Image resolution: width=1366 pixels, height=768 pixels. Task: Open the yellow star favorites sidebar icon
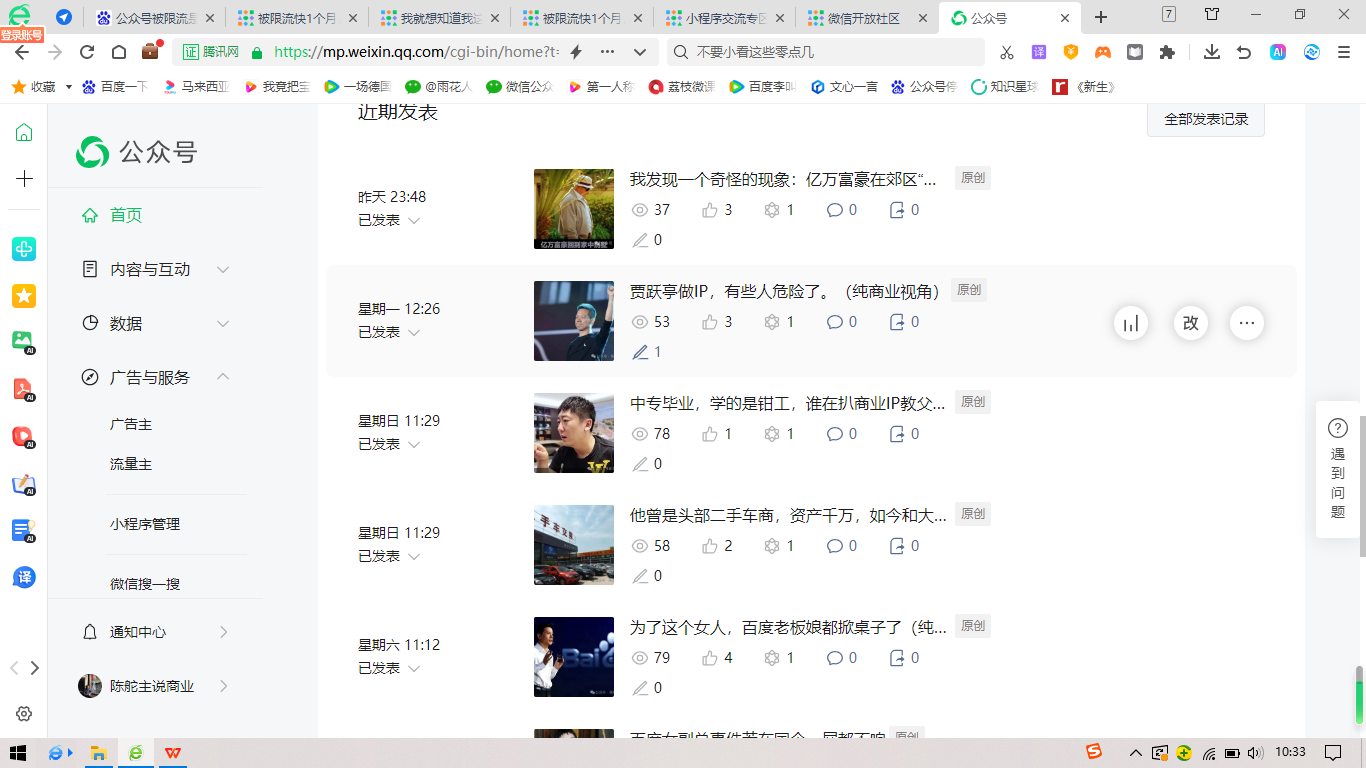[24, 295]
